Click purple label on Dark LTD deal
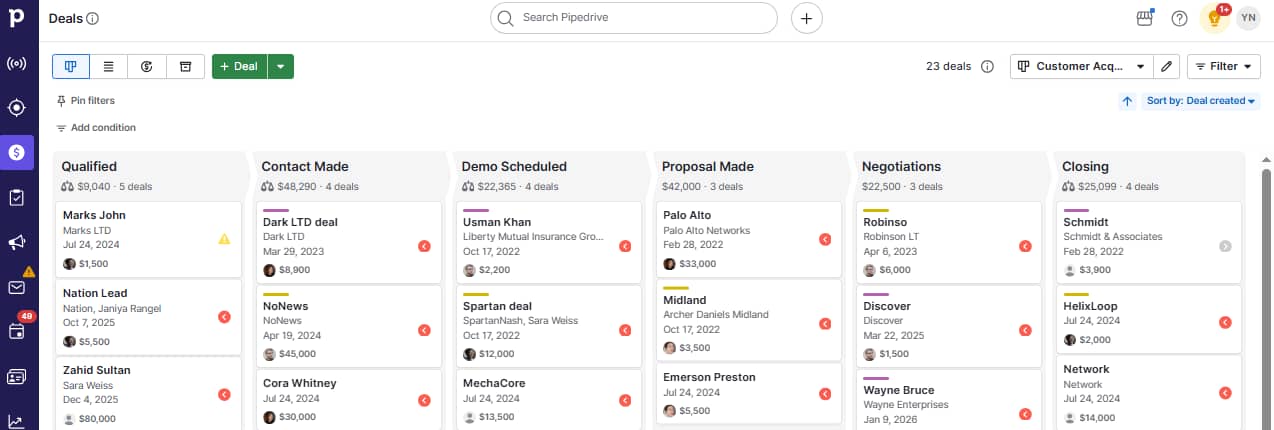The image size is (1274, 430). (x=275, y=211)
